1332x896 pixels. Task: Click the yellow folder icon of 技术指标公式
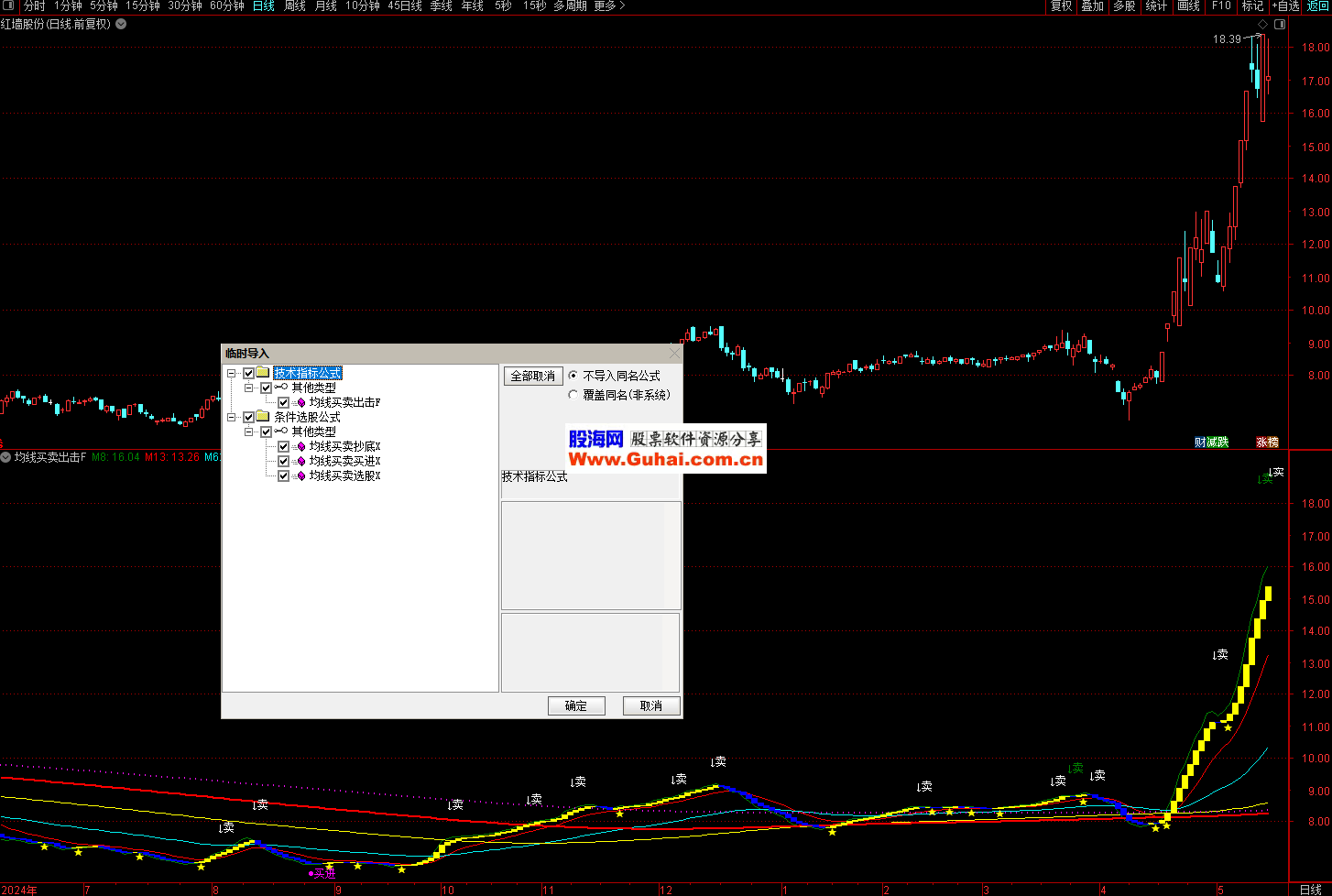(x=263, y=373)
